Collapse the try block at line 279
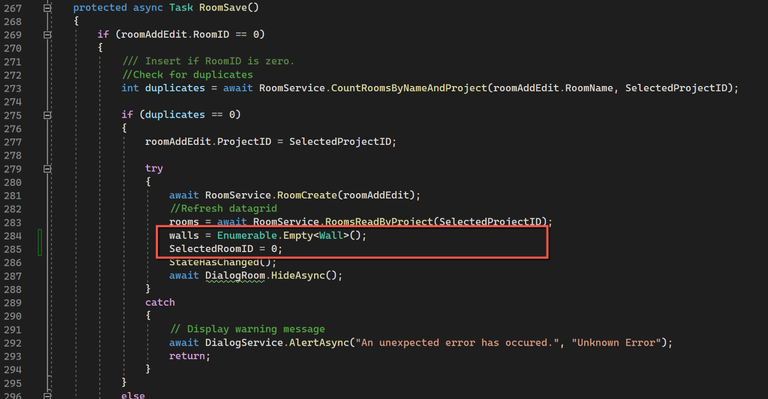This screenshot has height=399, width=768. 47,168
